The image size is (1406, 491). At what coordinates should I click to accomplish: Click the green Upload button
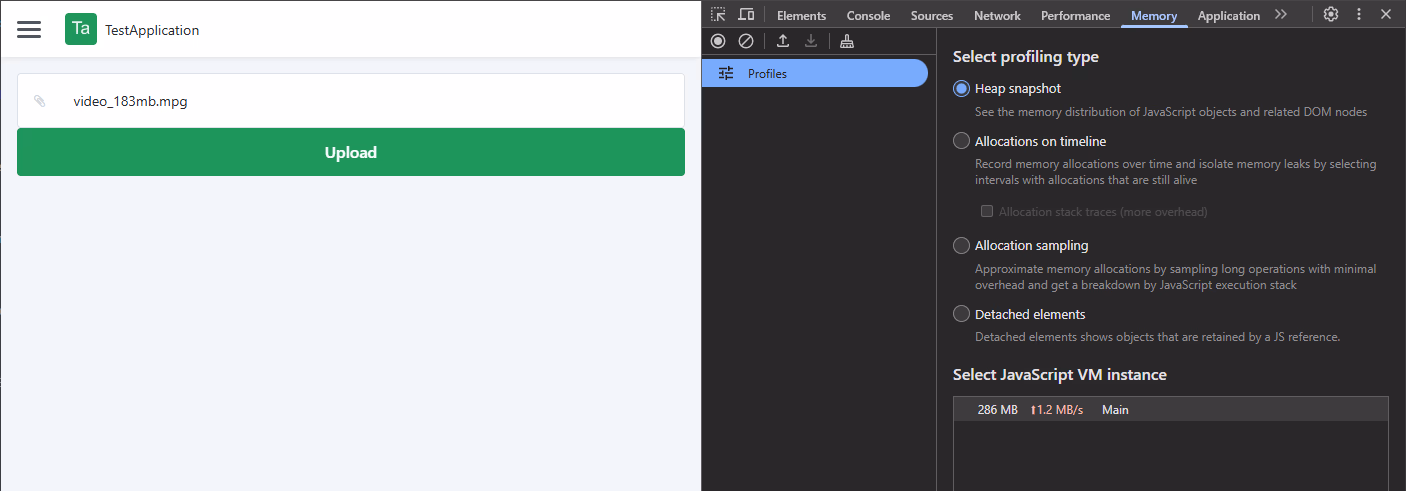tap(350, 152)
